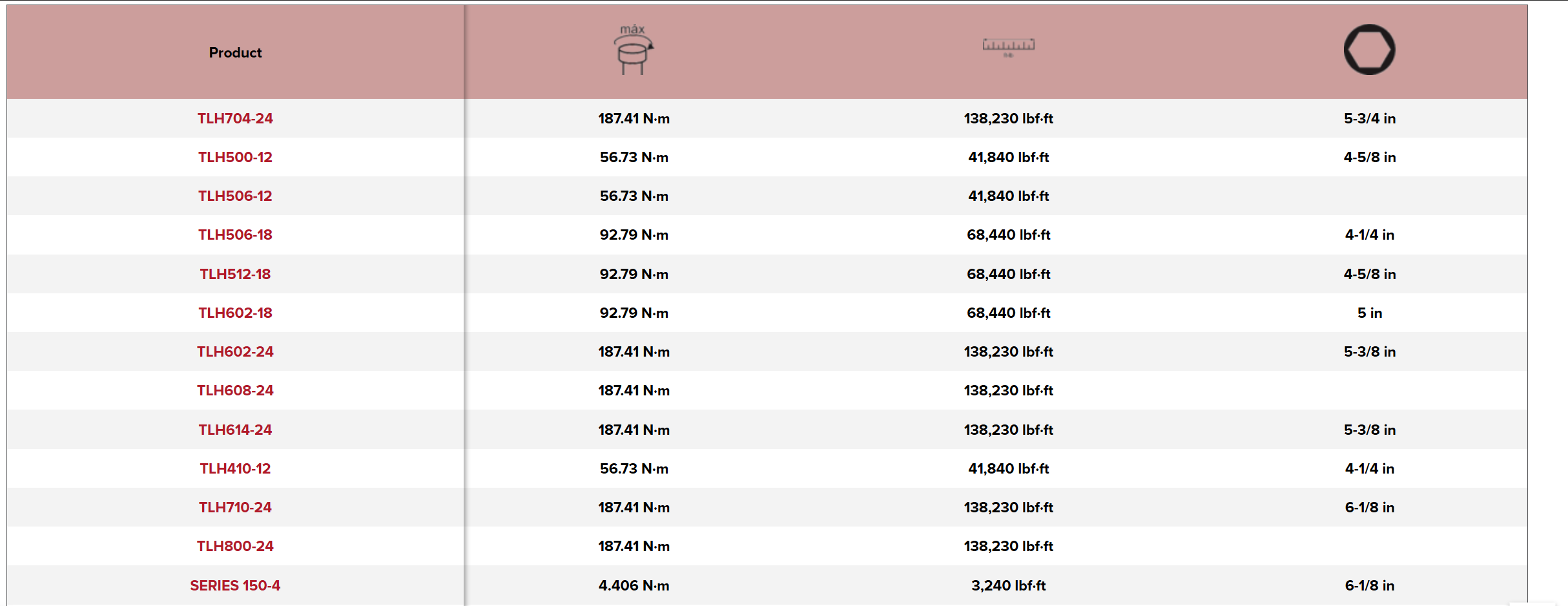Screen dimensions: 1568x606
Task: Open the TLH410-12 product link
Action: 235,468
